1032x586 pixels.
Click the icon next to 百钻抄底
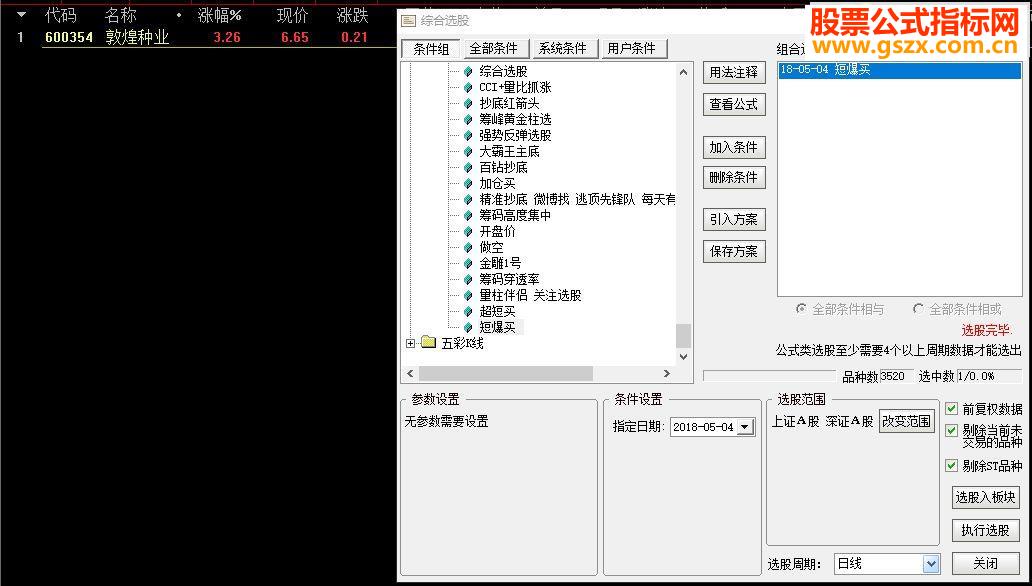[468, 168]
